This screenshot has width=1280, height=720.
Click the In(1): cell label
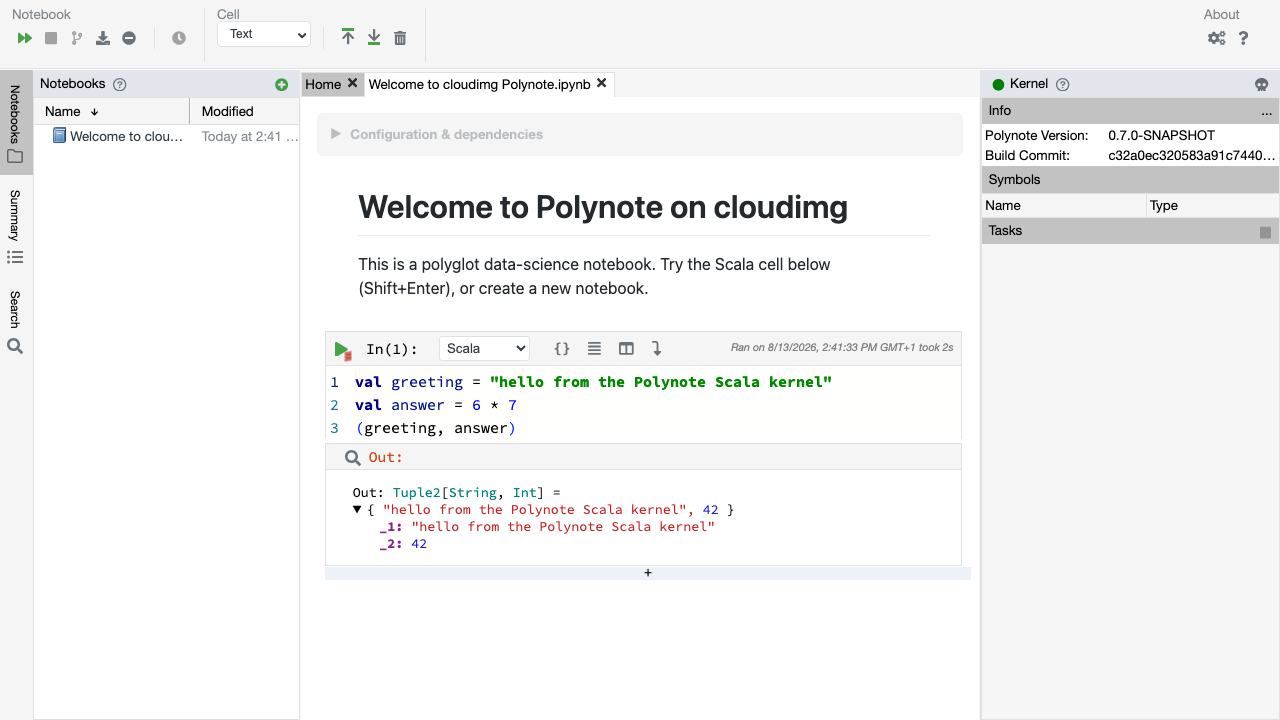tap(392, 349)
